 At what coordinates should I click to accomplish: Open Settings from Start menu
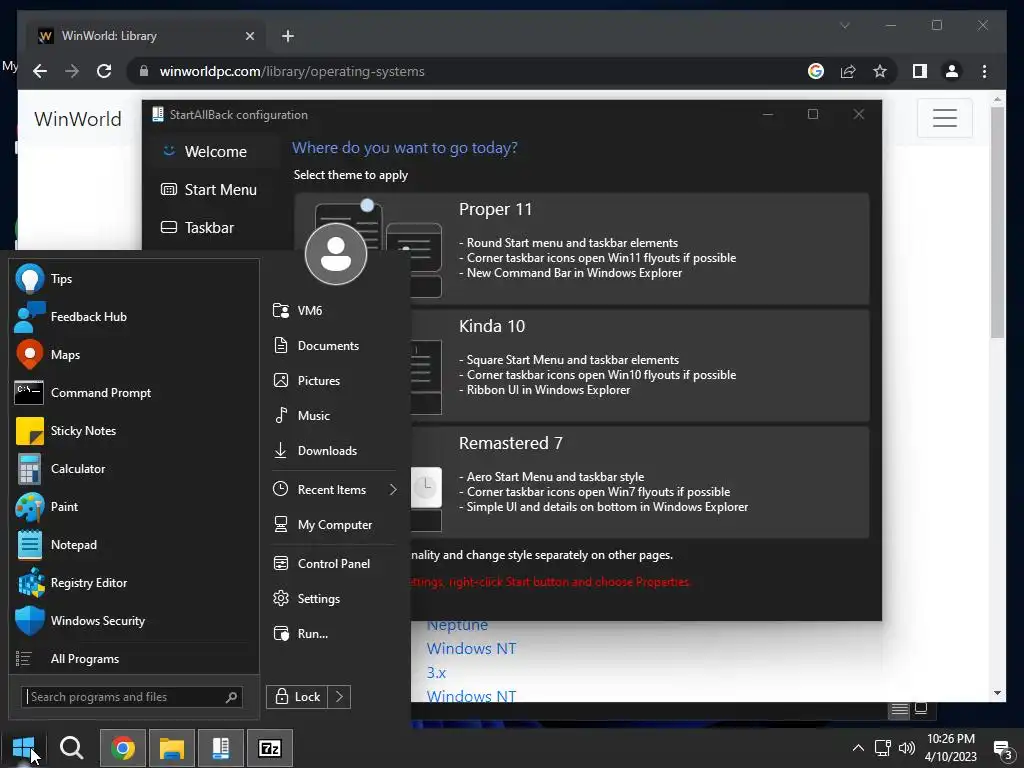[x=334, y=598]
